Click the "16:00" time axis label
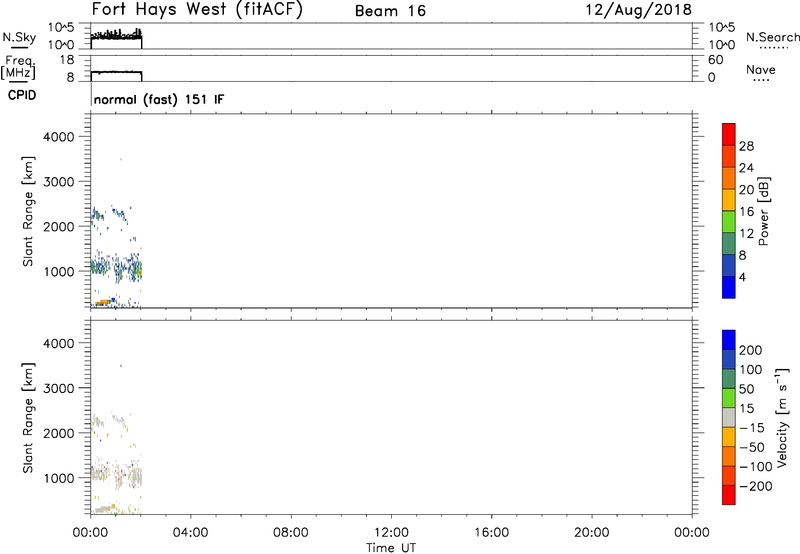This screenshot has height=554, width=800. tap(491, 533)
